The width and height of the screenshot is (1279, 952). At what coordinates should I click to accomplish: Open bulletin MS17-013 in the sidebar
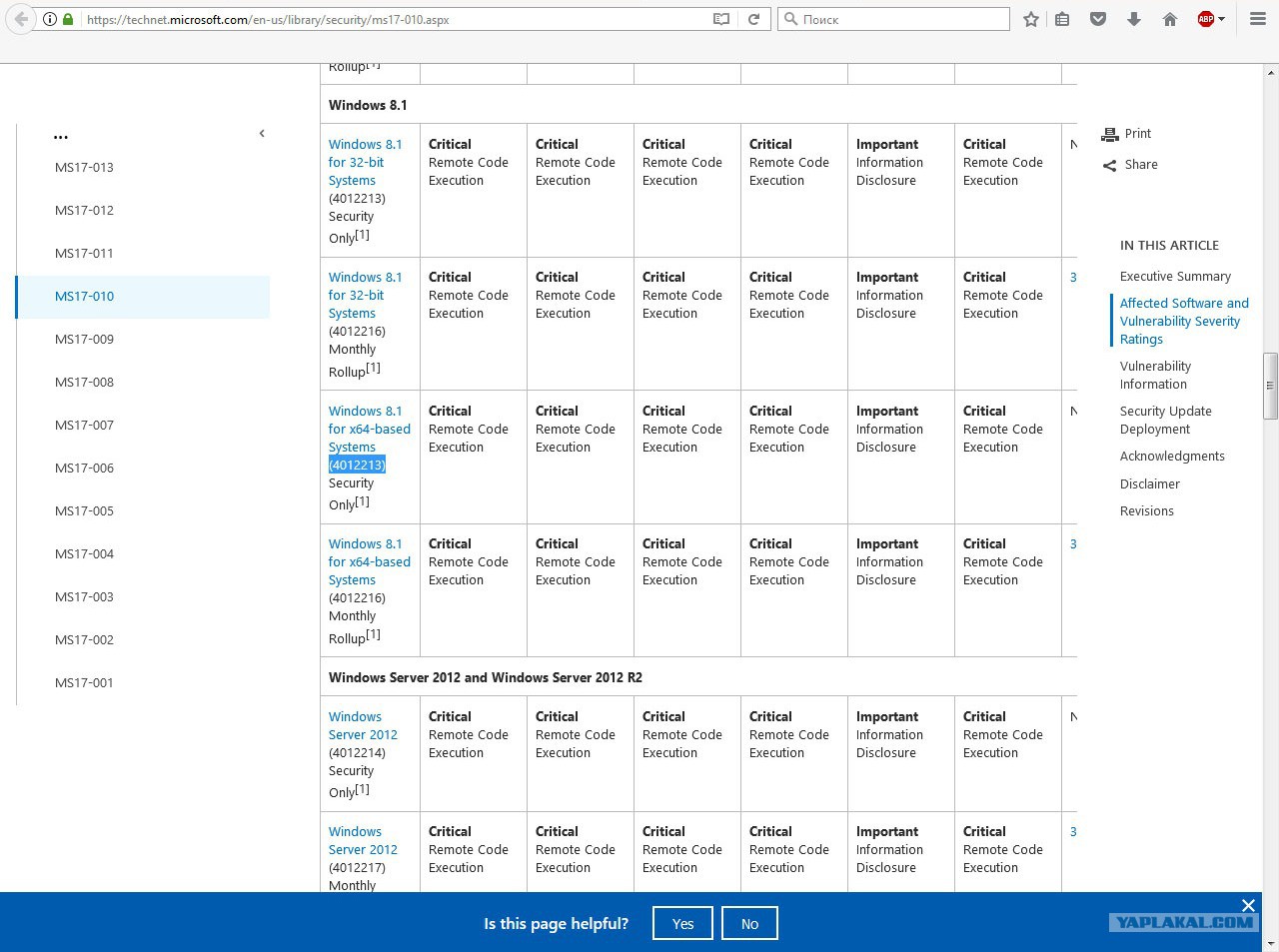click(x=84, y=167)
